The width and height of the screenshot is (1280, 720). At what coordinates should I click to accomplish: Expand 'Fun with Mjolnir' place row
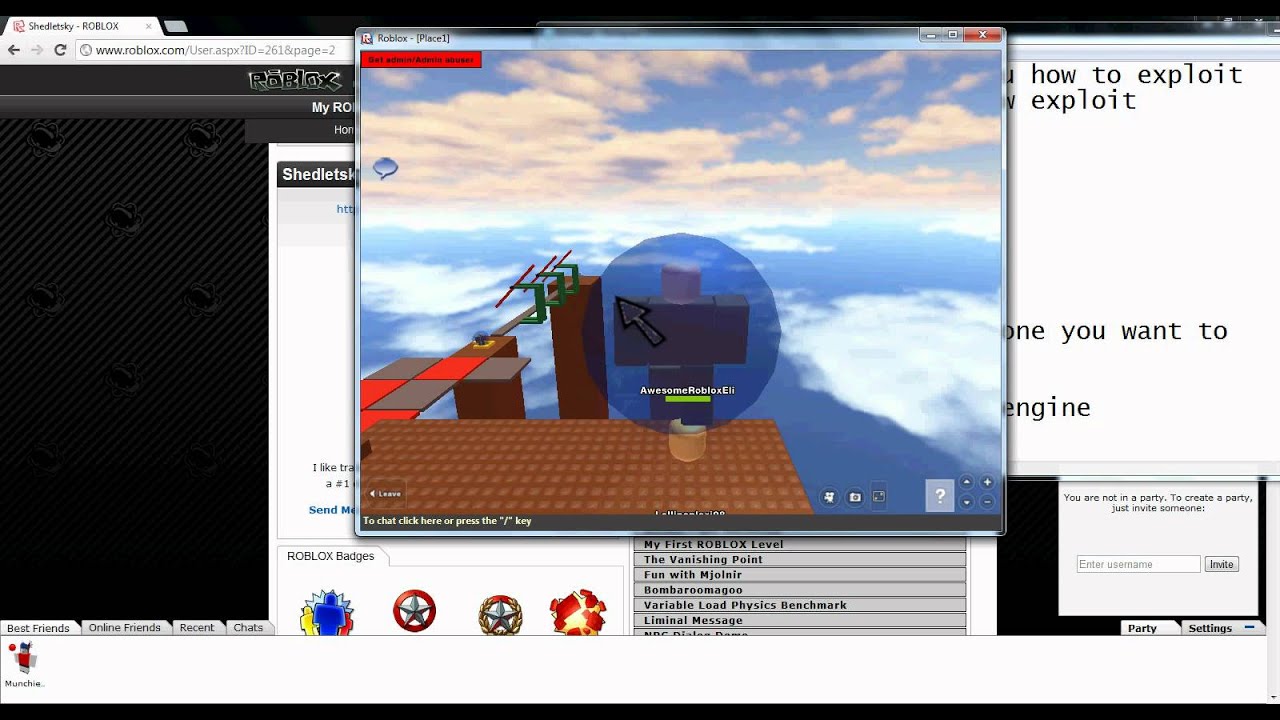(x=800, y=575)
